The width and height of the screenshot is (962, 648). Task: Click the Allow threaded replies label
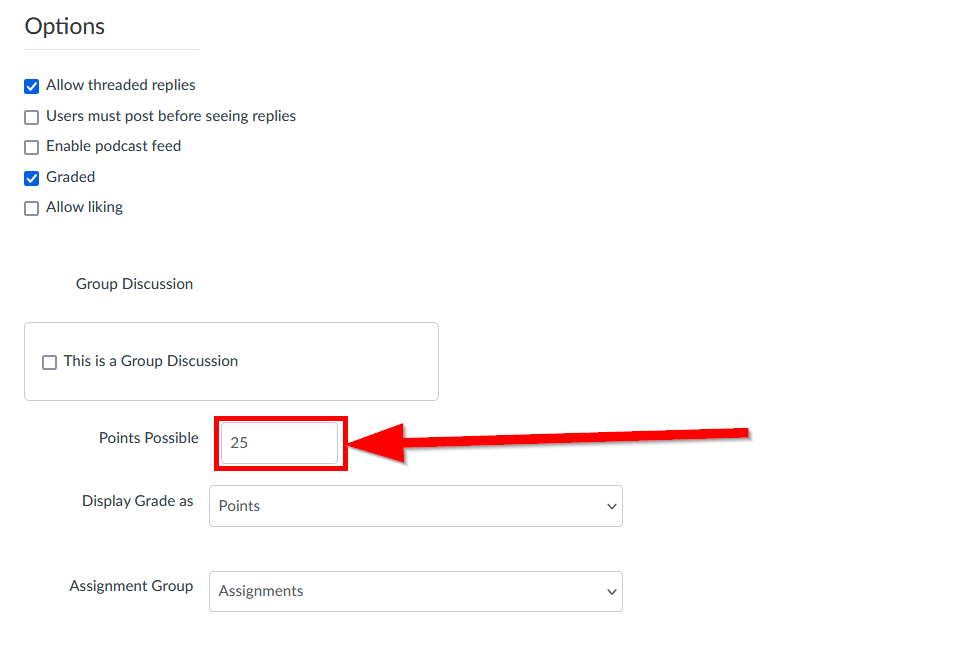click(x=121, y=85)
